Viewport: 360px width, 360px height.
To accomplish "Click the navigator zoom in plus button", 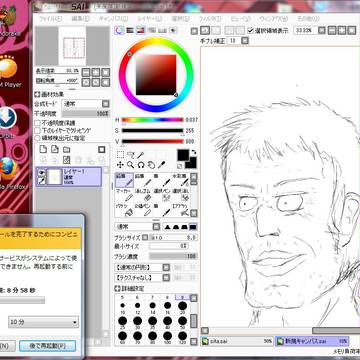I will pyautogui.click(x=96, y=72).
